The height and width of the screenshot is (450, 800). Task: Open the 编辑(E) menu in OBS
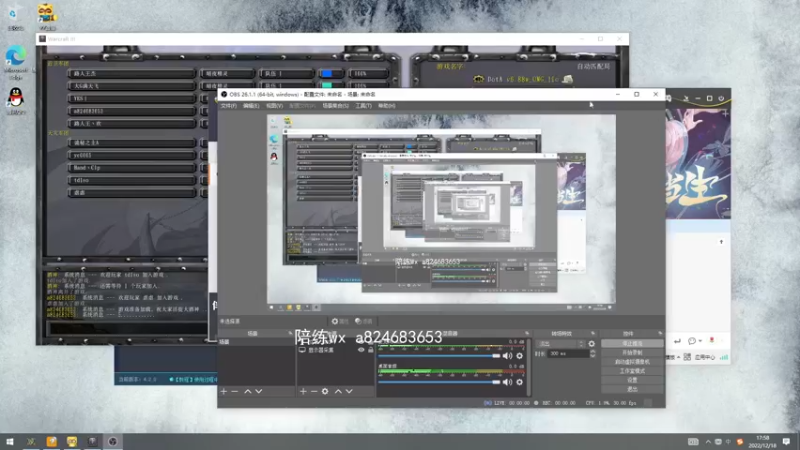tap(251, 106)
